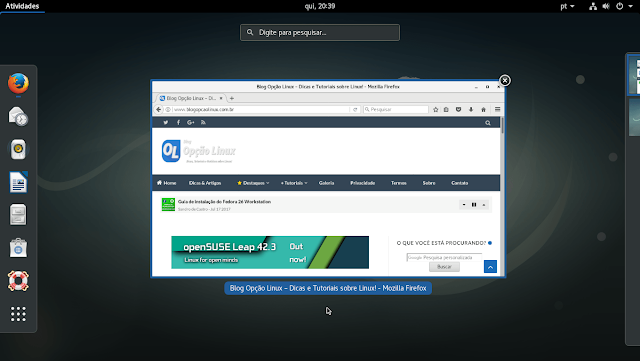Select the first workspace thumbnail

634,75
